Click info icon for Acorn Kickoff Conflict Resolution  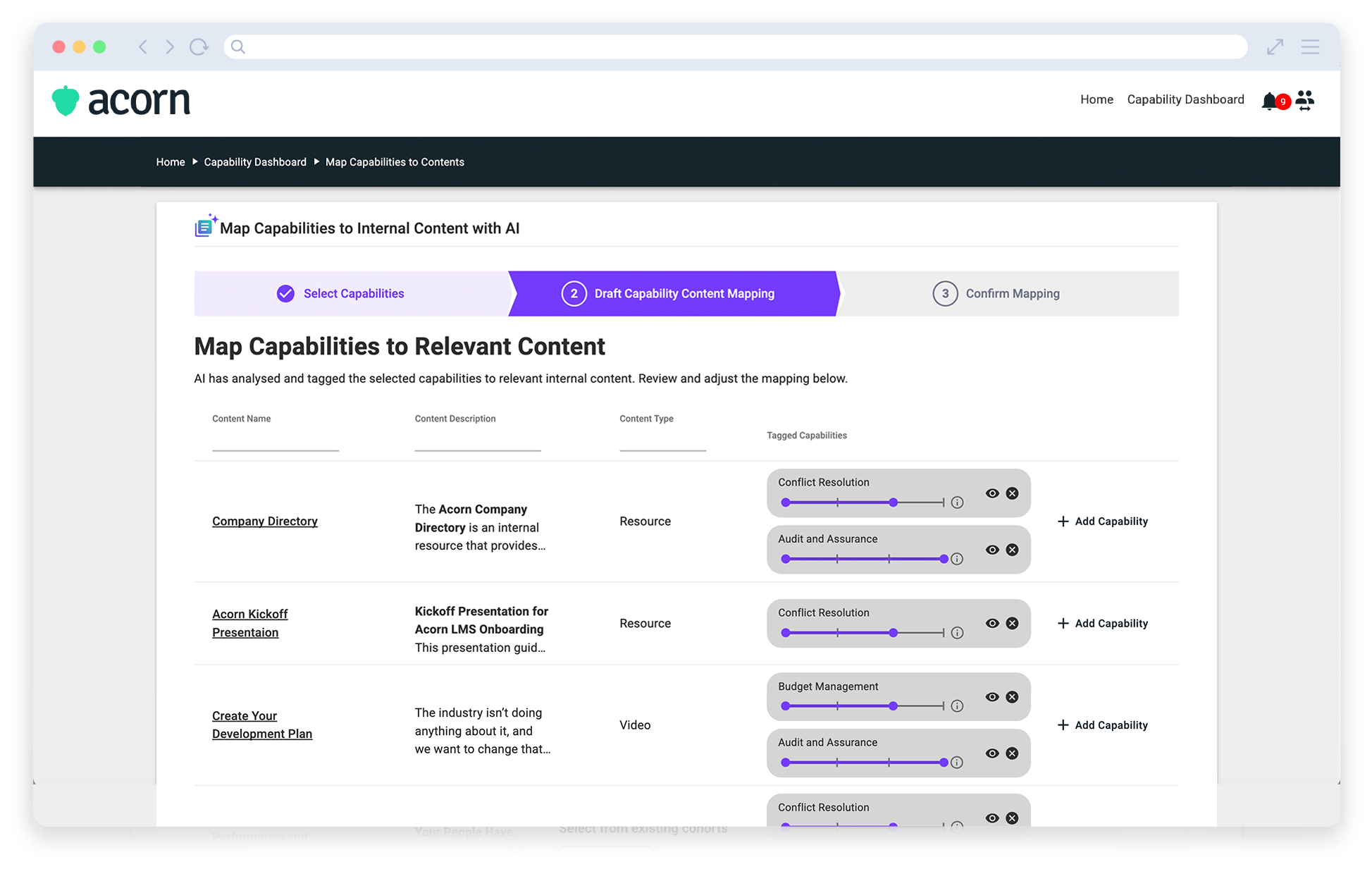[x=957, y=633]
